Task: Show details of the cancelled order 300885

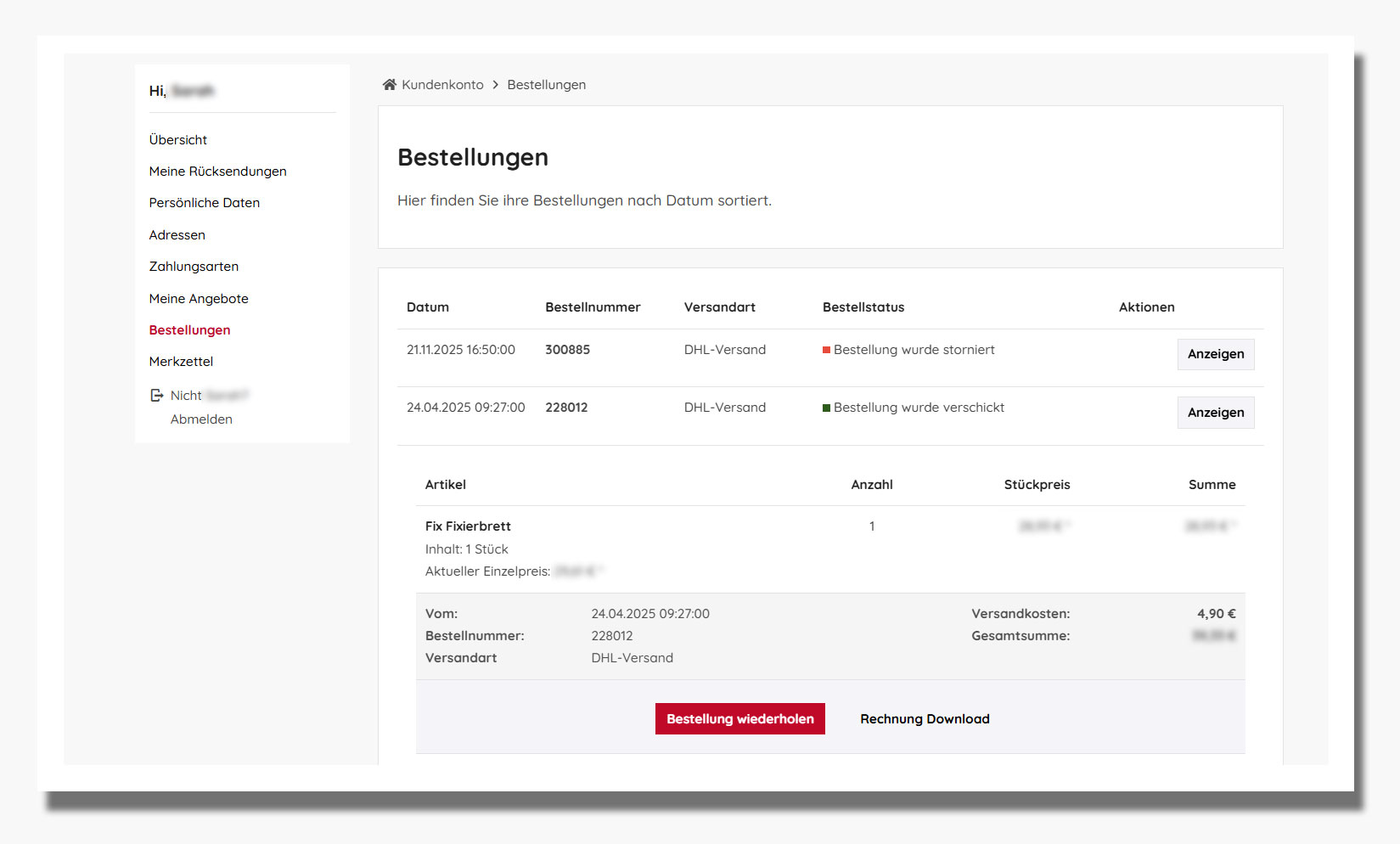Action: tap(1215, 354)
